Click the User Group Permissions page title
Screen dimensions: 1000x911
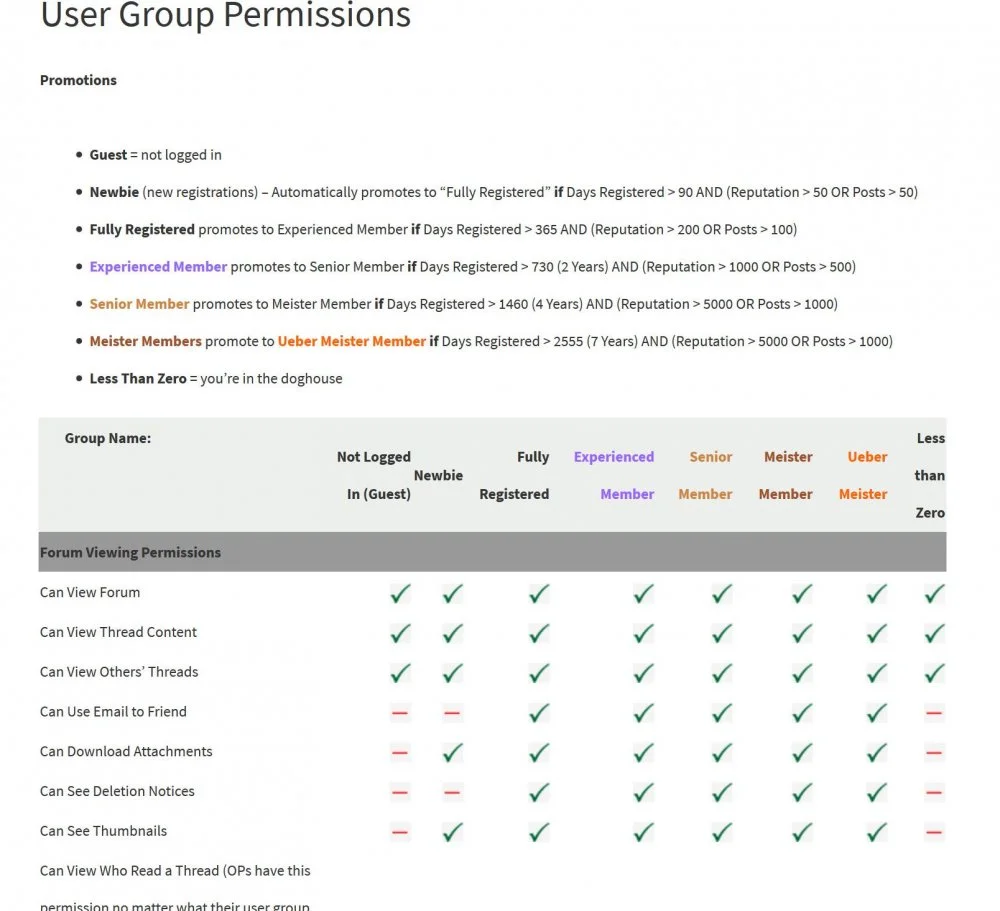(225, 14)
